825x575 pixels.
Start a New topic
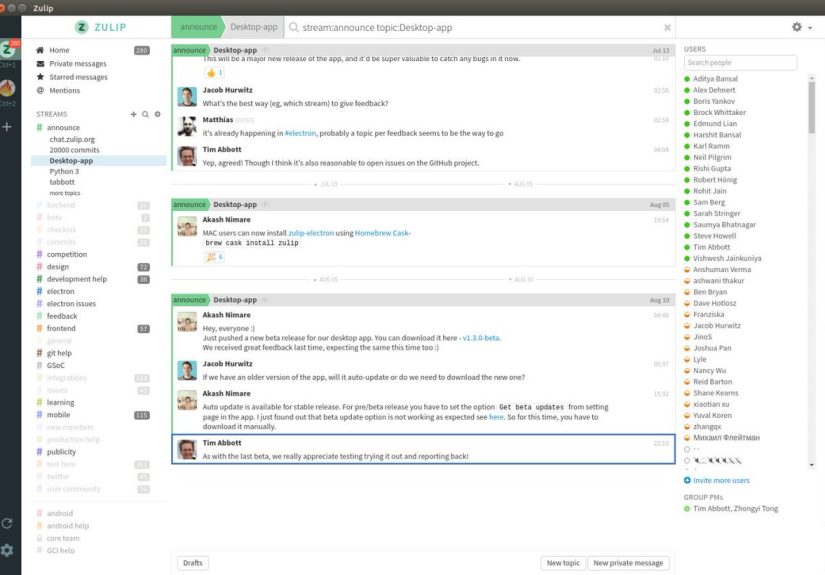563,563
